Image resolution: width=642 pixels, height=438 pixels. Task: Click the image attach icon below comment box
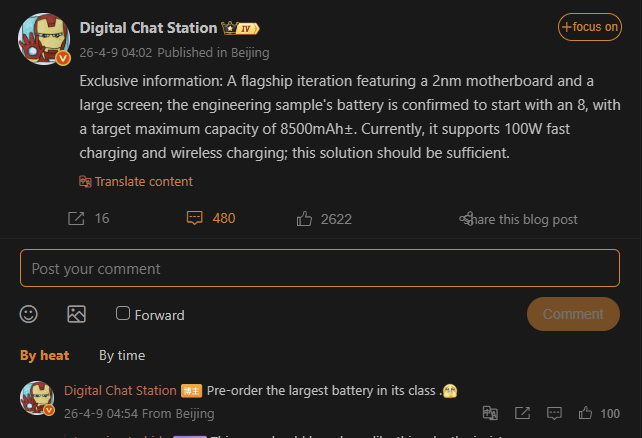(x=76, y=314)
